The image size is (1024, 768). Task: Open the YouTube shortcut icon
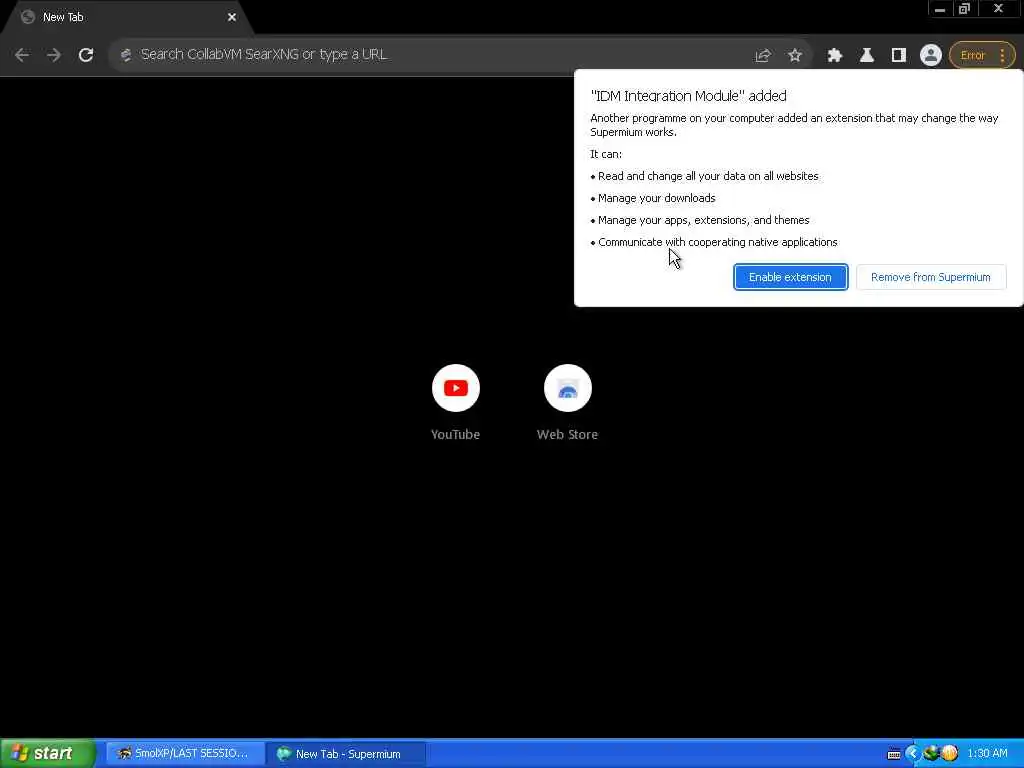click(x=456, y=388)
